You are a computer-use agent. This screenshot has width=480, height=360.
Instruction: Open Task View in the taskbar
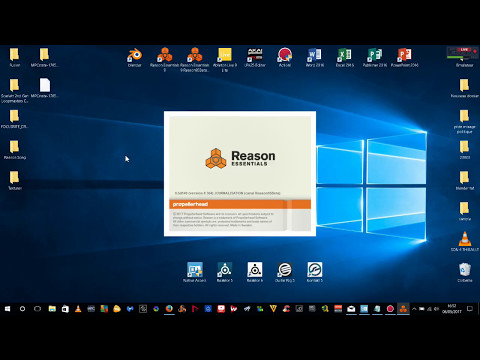pyautogui.click(x=37, y=309)
